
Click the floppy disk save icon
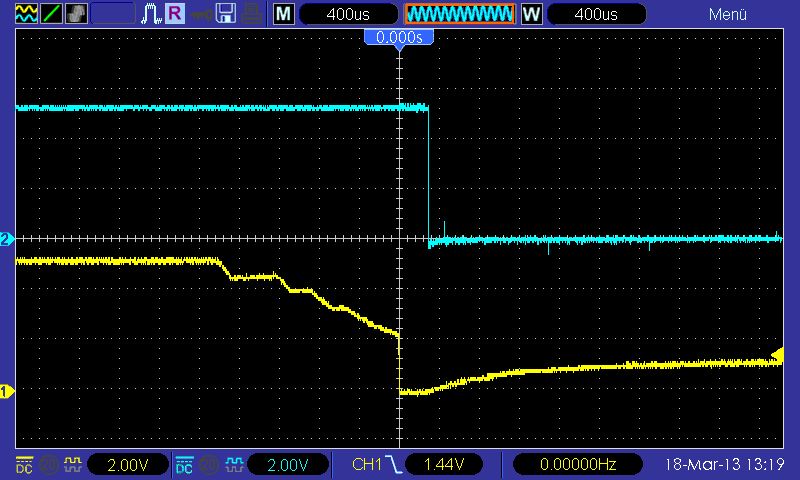tap(226, 14)
